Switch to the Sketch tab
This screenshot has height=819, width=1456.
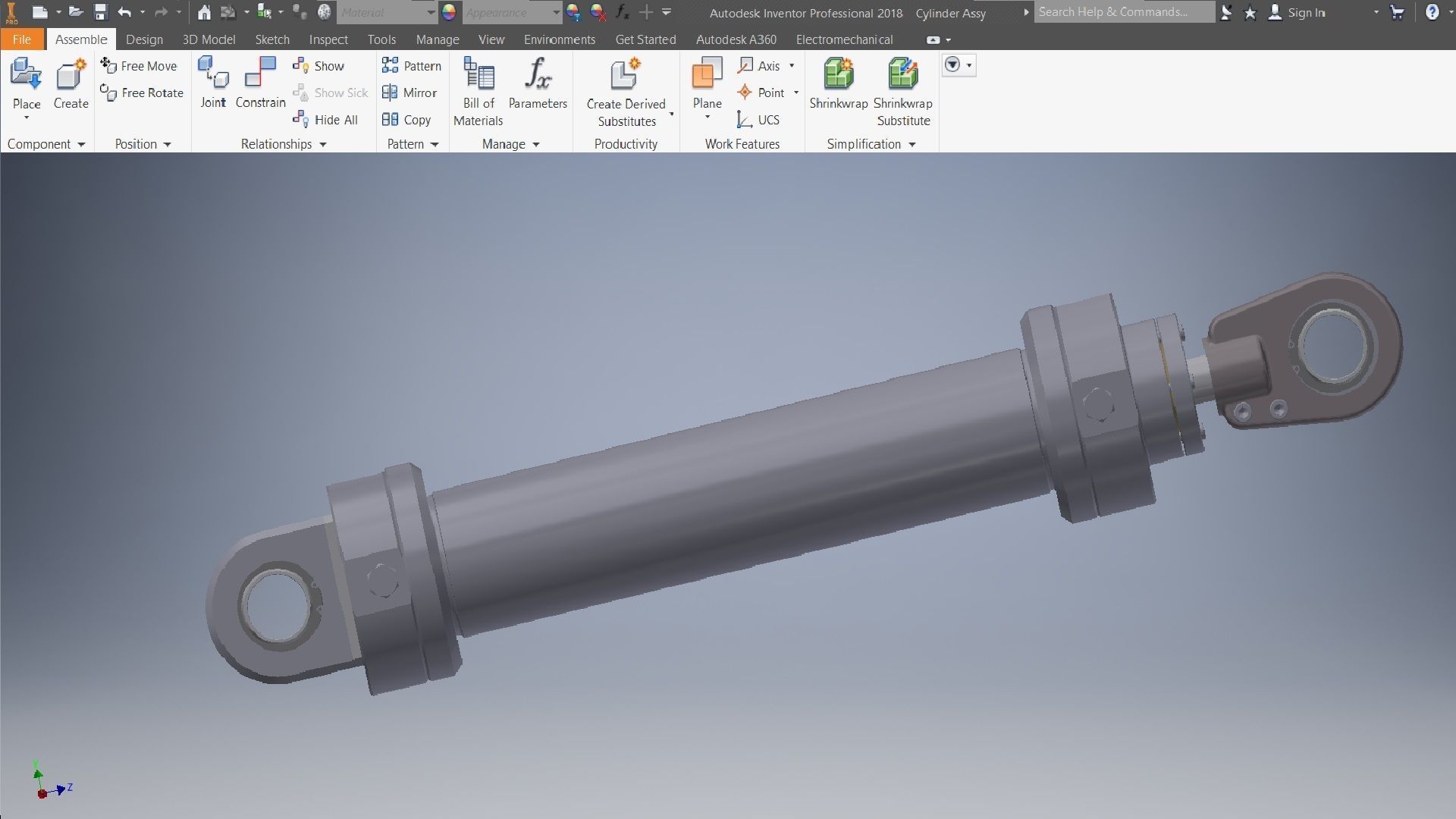click(272, 39)
